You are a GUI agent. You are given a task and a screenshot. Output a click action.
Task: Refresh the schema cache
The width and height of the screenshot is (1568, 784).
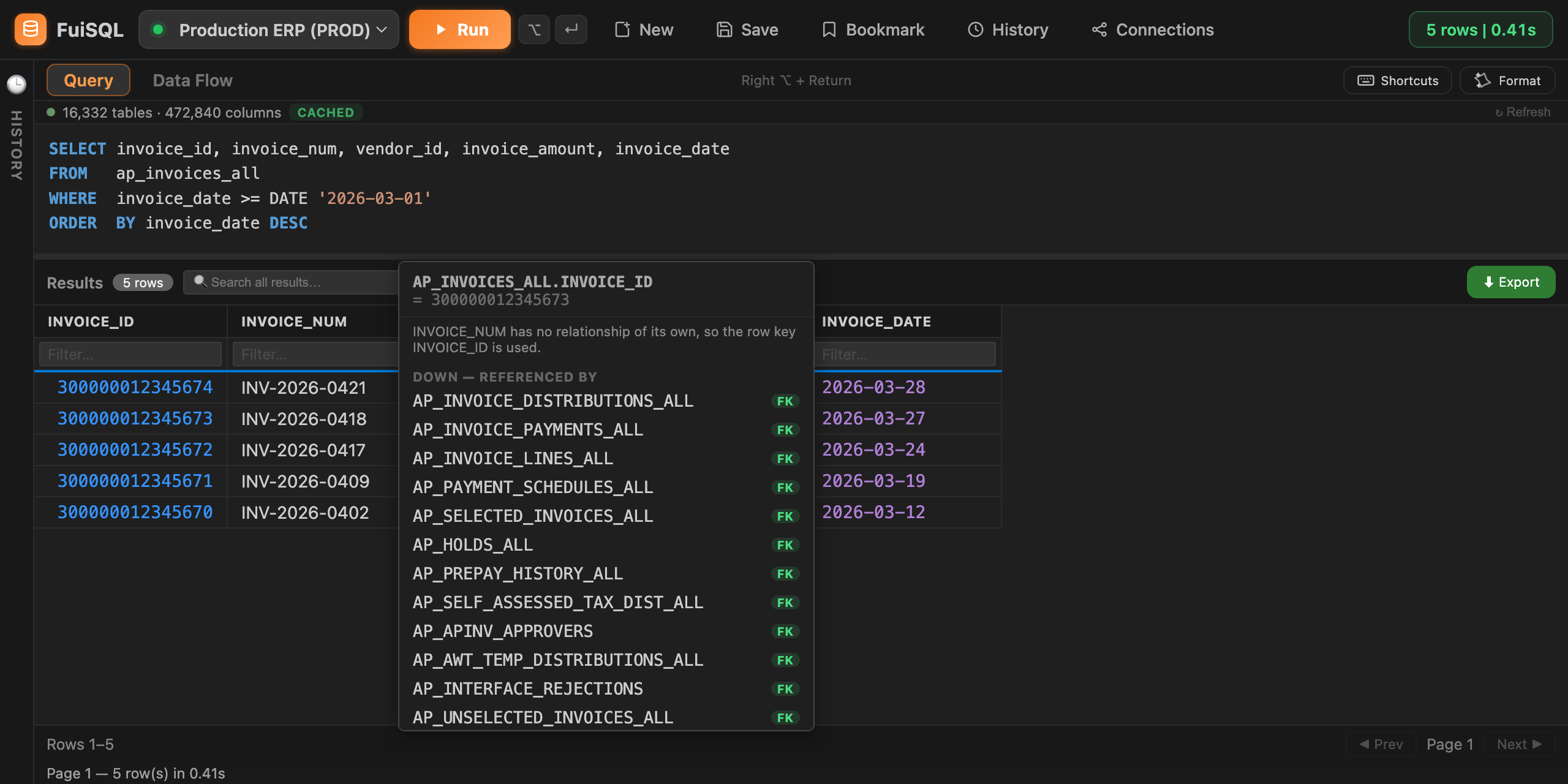[x=1523, y=112]
